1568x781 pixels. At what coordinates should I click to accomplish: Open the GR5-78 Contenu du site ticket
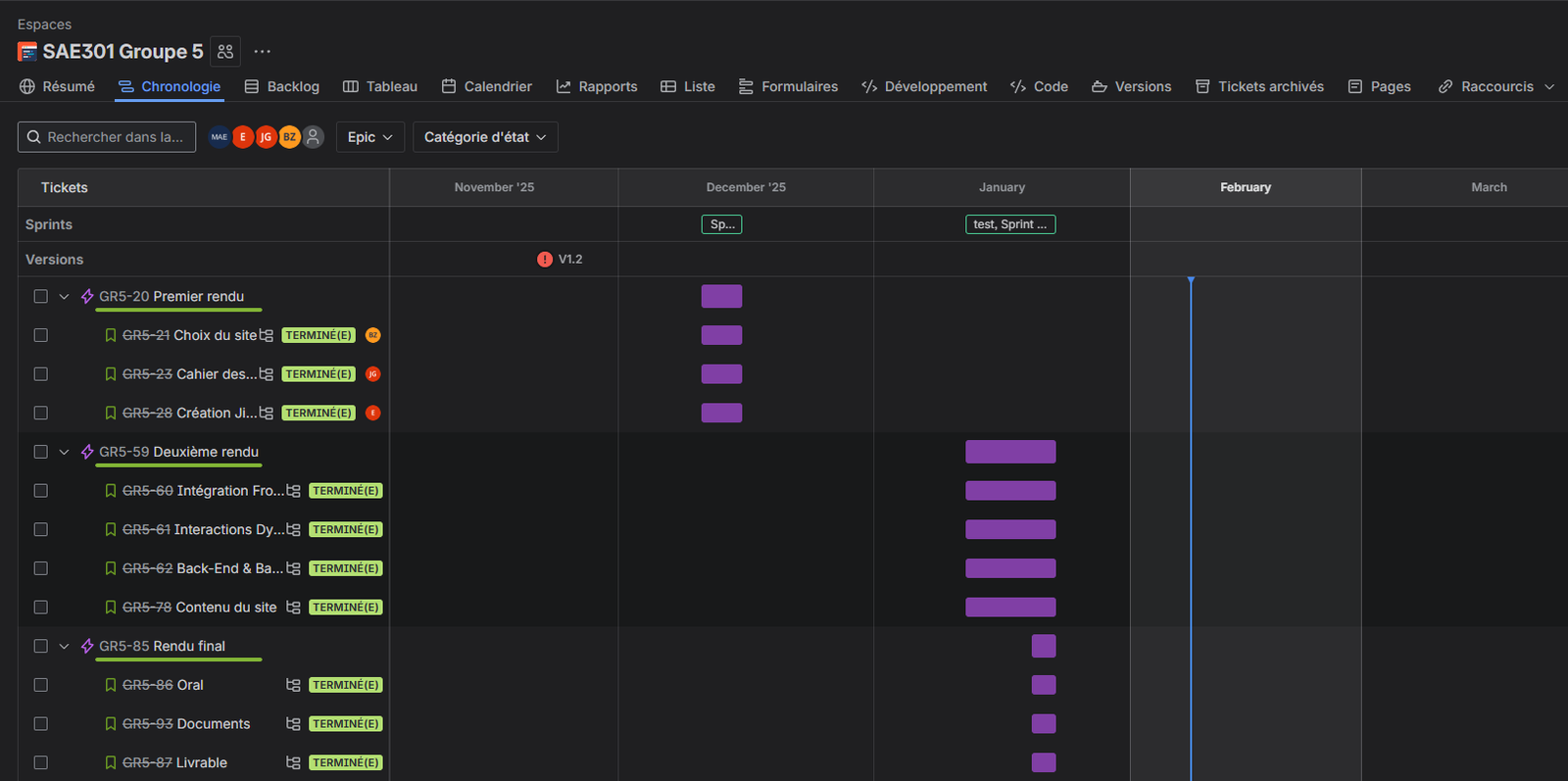pyautogui.click(x=225, y=608)
